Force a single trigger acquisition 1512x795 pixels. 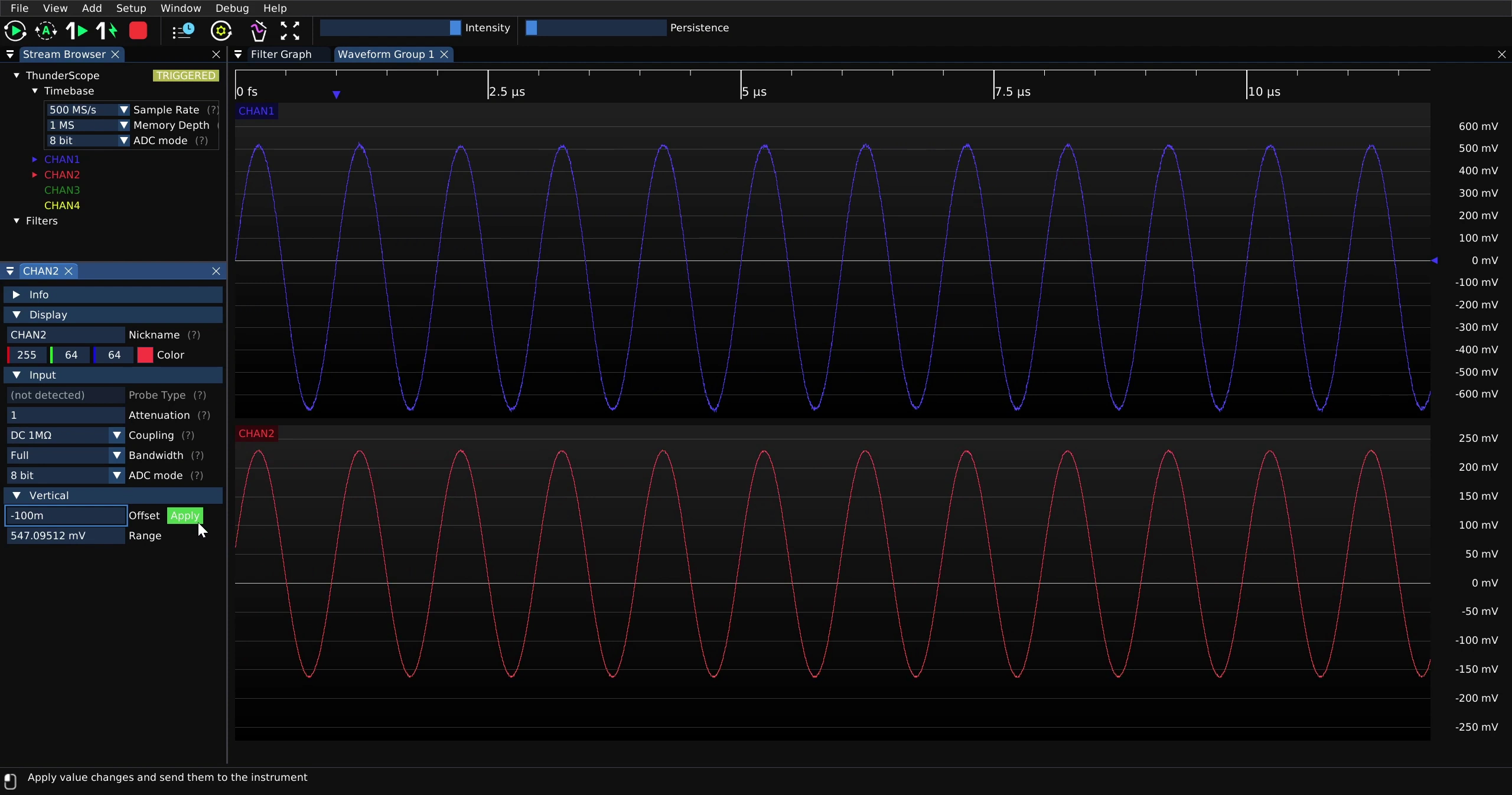(107, 31)
